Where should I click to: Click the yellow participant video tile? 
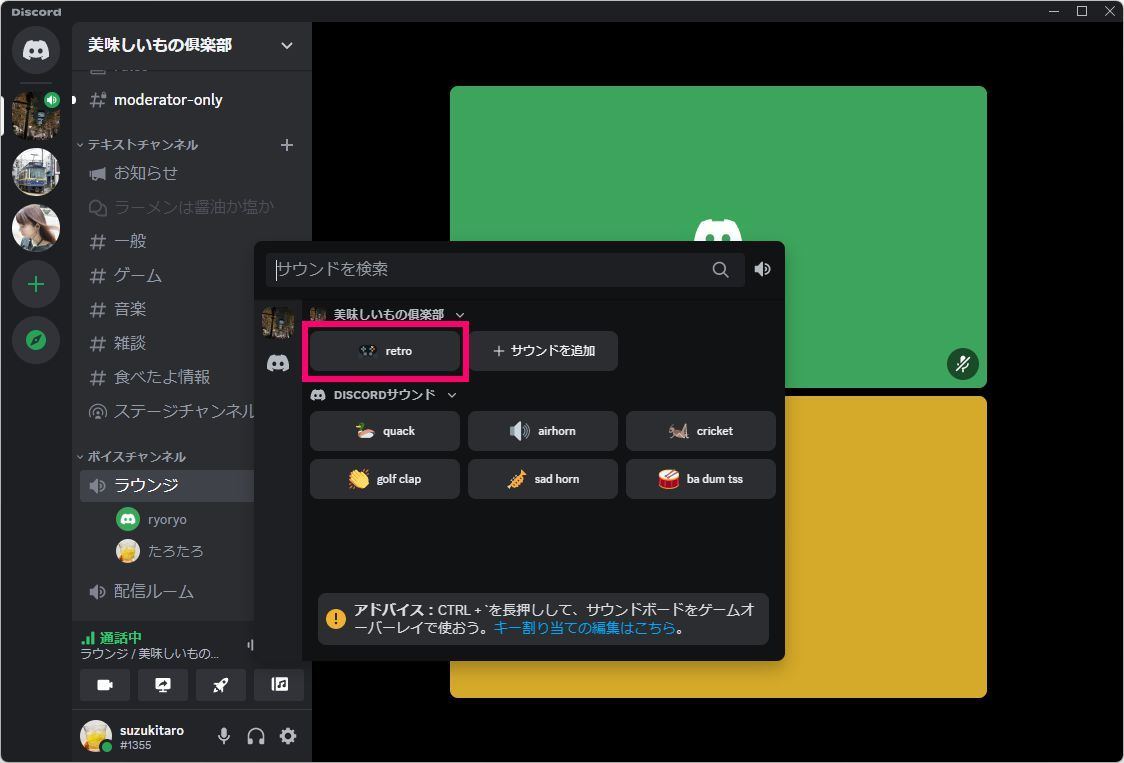(886, 545)
